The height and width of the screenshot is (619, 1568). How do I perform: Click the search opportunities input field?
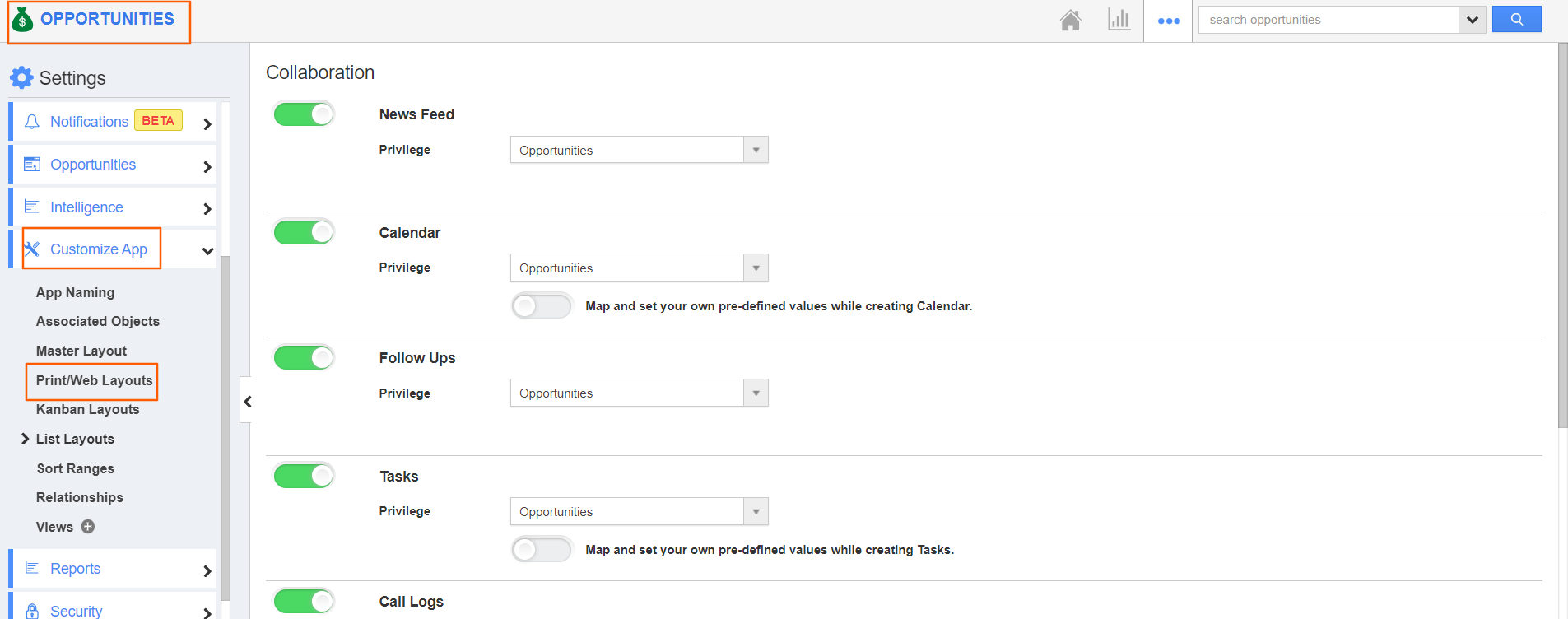click(x=1328, y=20)
